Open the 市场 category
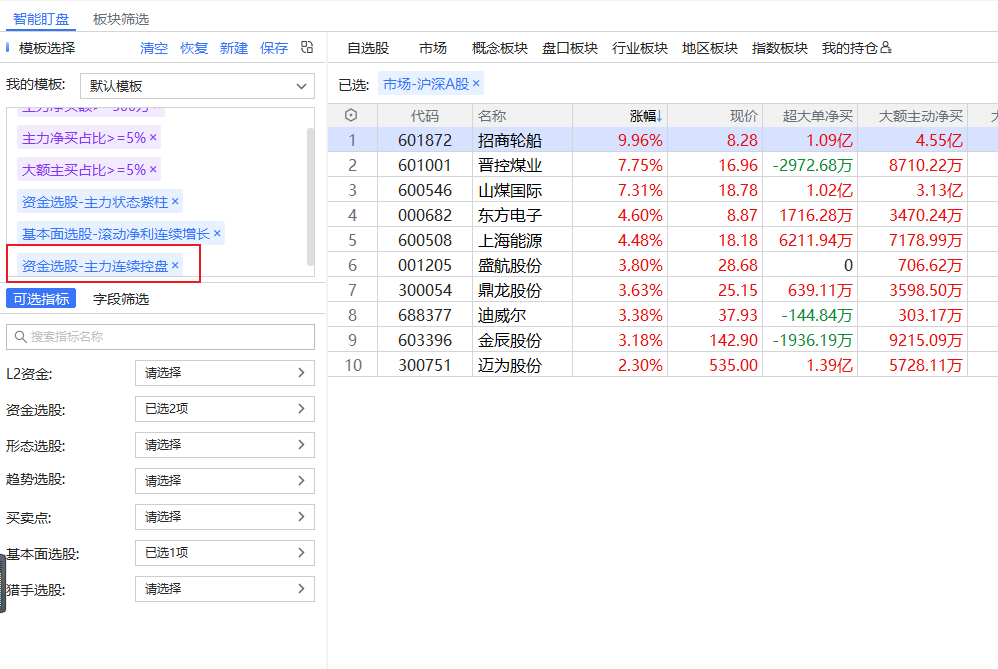Image resolution: width=998 pixels, height=669 pixels. click(433, 48)
